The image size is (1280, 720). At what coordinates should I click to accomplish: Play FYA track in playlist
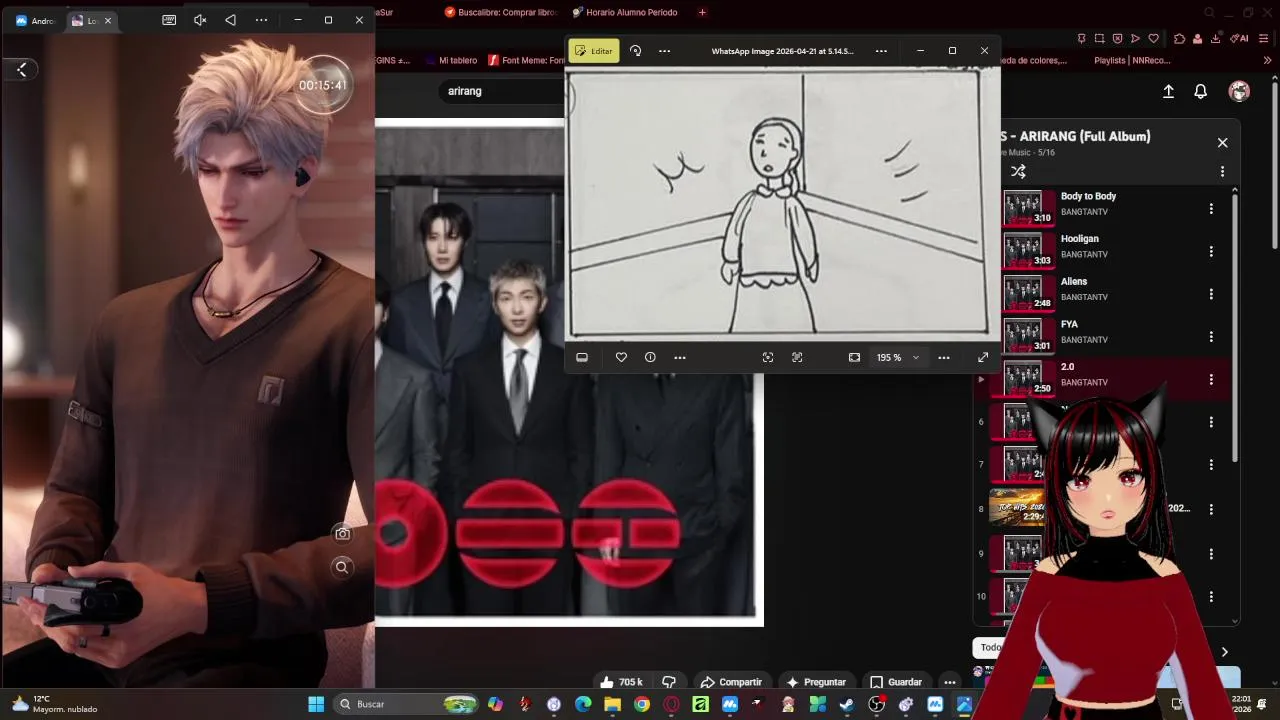click(x=1100, y=337)
